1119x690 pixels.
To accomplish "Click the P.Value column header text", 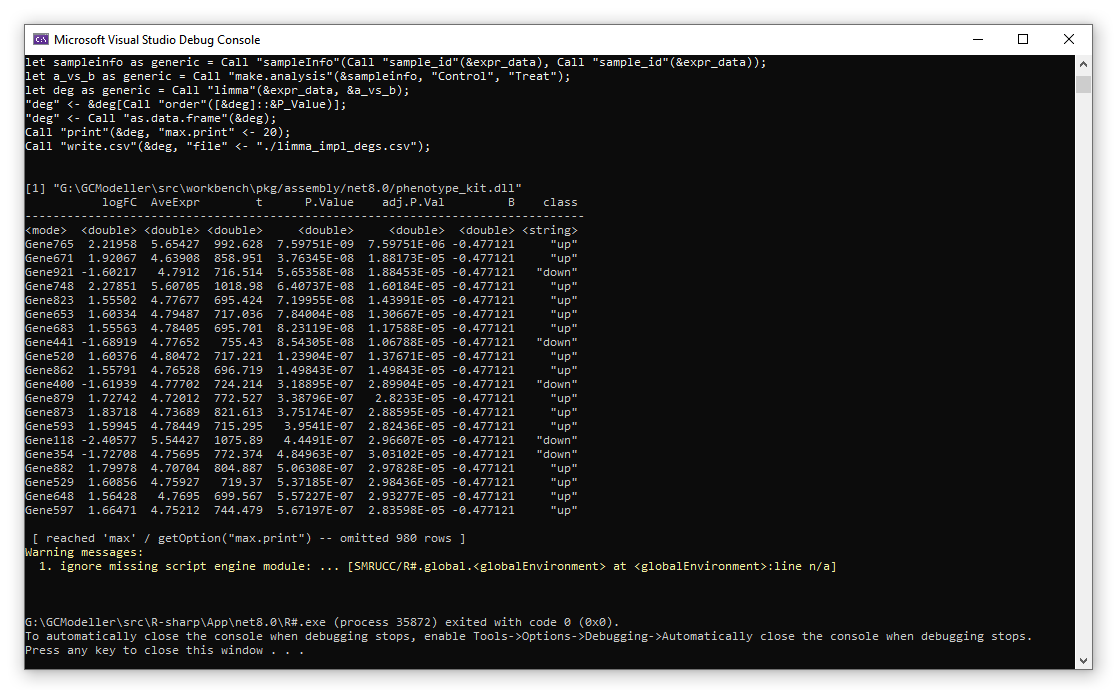I will click(x=329, y=202).
